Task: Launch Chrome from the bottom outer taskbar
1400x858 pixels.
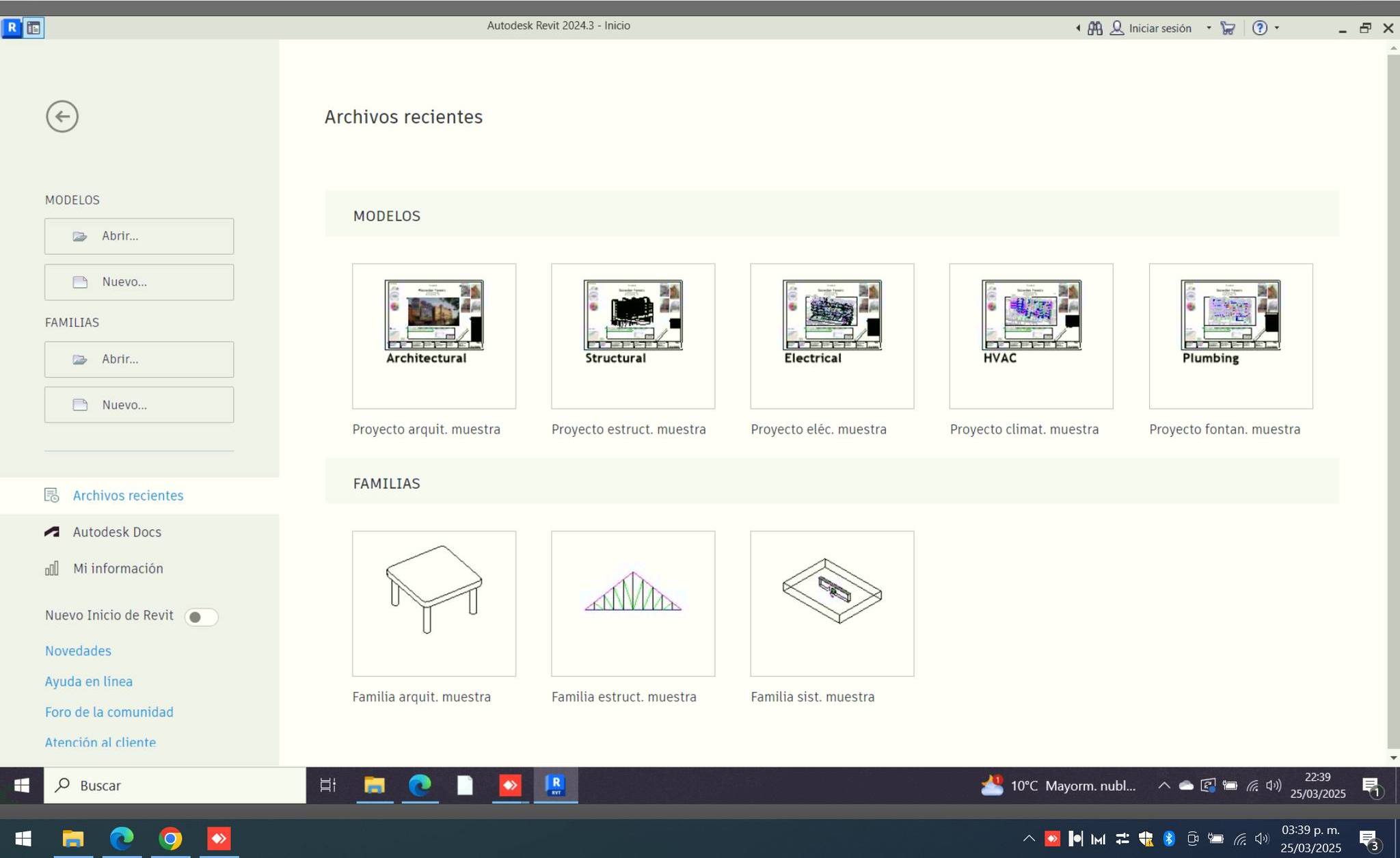Action: (x=170, y=838)
